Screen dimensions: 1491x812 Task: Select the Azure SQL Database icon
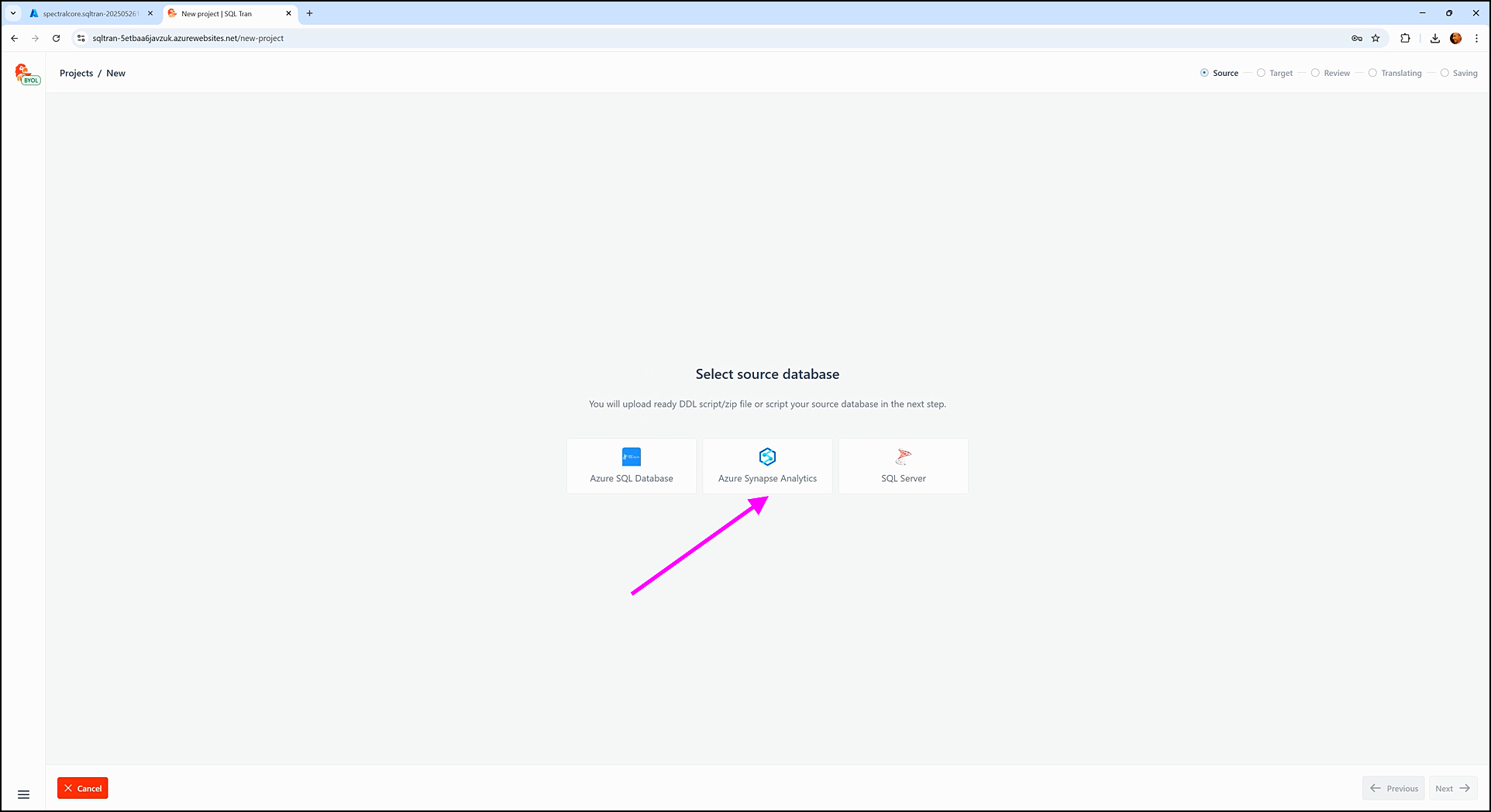631,457
